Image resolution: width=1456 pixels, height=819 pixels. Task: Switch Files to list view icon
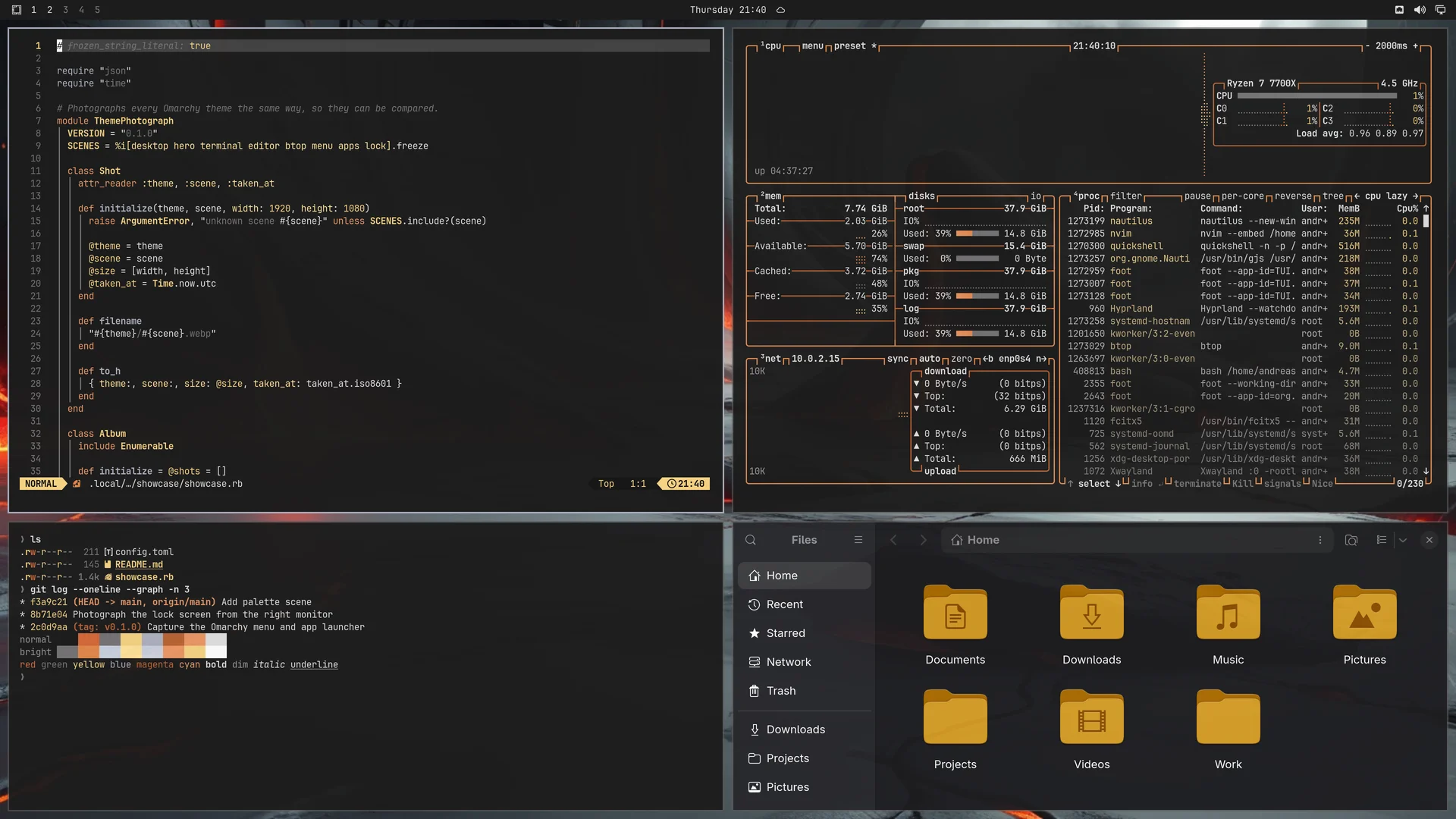[1382, 540]
